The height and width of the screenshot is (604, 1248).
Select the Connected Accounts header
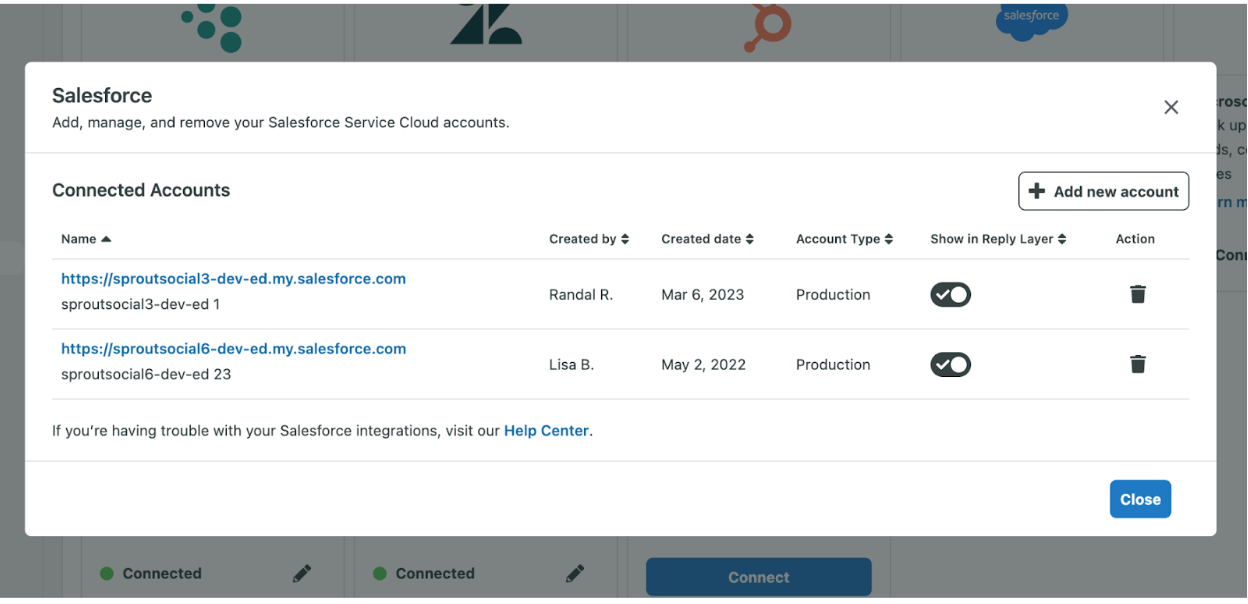click(141, 190)
